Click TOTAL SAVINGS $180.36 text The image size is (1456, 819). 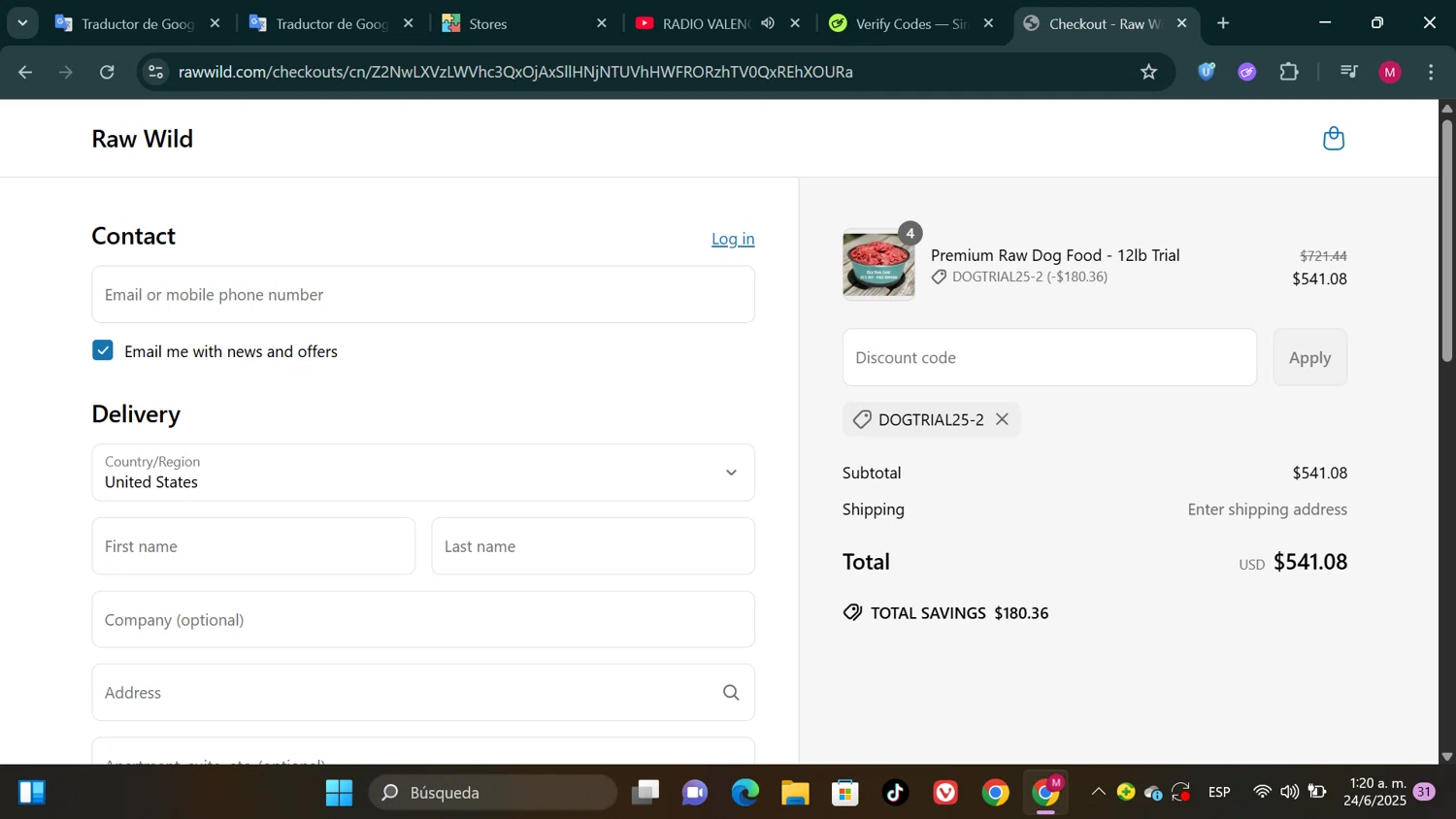coord(959,613)
